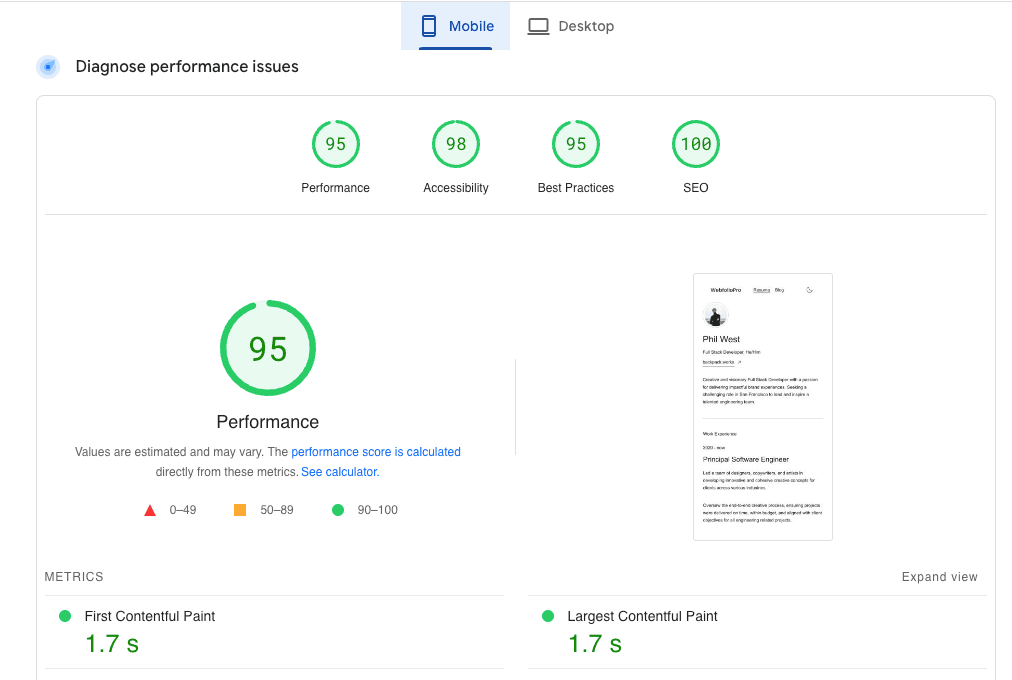Click the green circle 90–100 legend icon

[x=338, y=510]
